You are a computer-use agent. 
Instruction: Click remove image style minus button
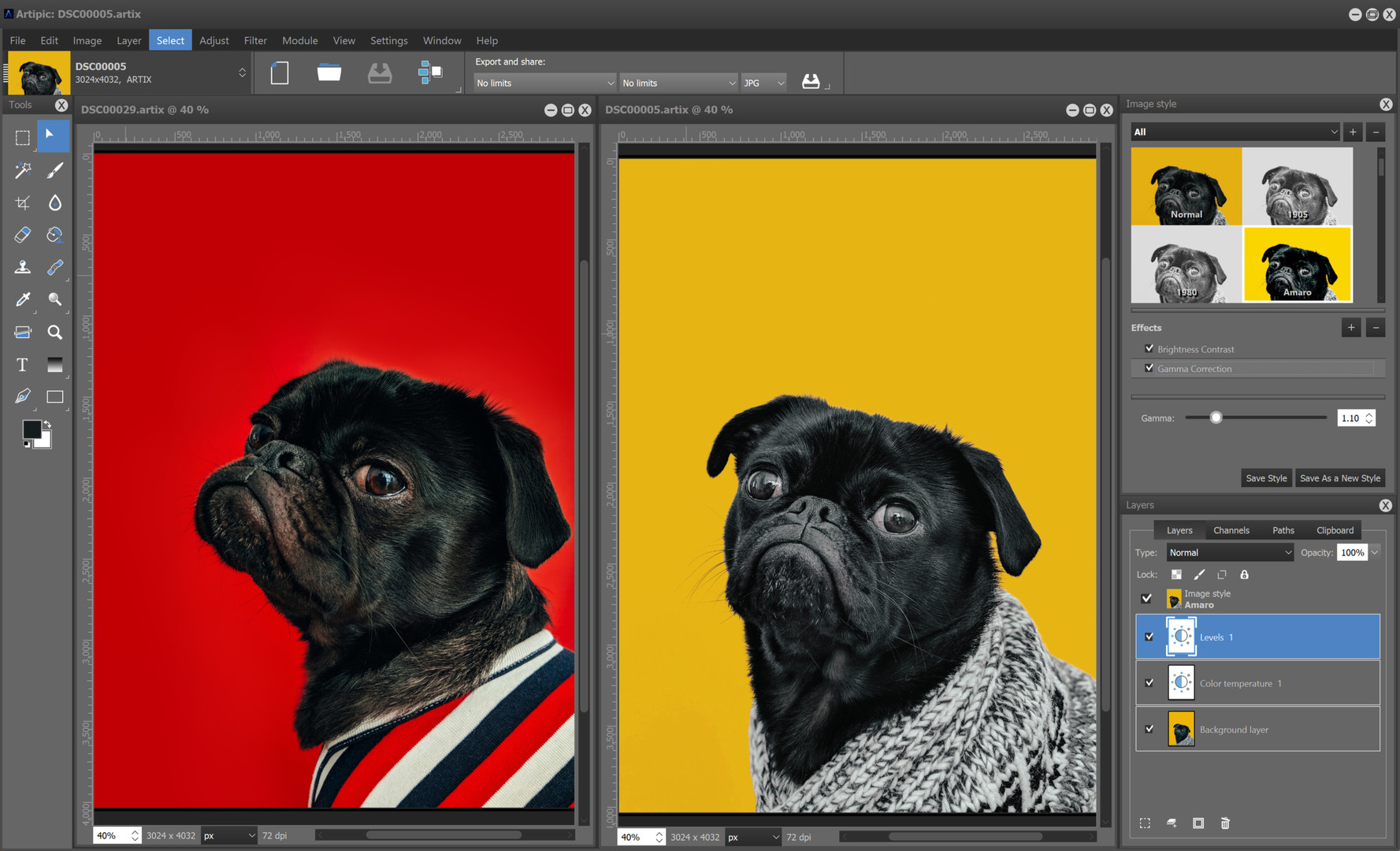point(1376,132)
